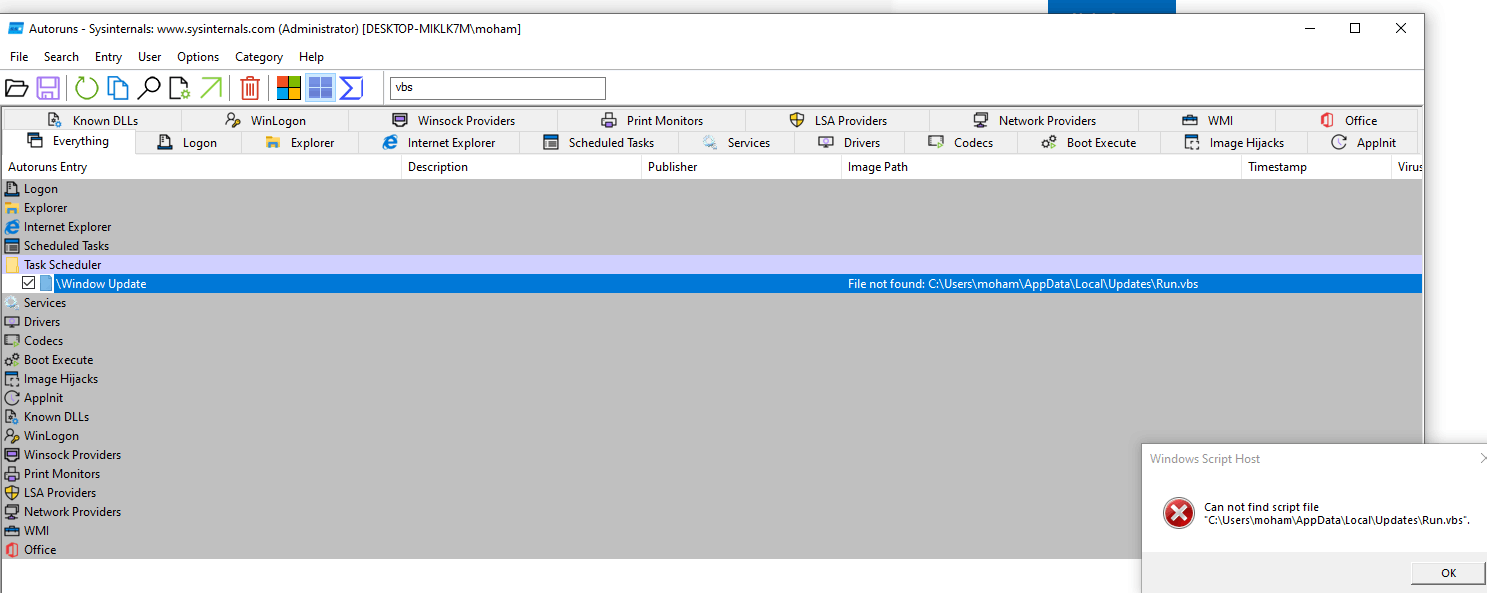Sort by the Description column header

[x=521, y=167]
